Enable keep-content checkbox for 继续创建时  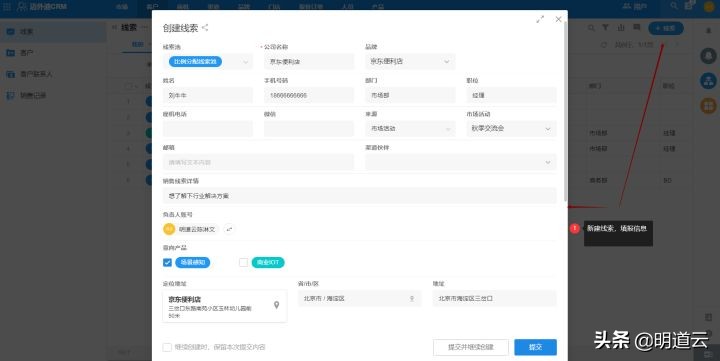[167, 347]
